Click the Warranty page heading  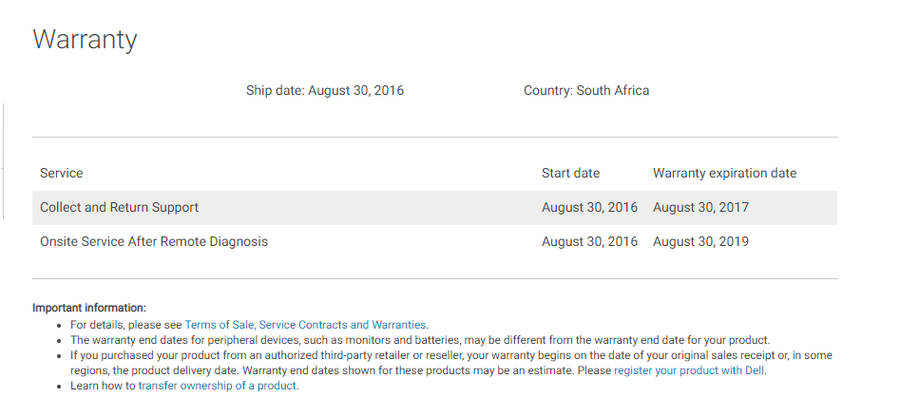(x=85, y=39)
